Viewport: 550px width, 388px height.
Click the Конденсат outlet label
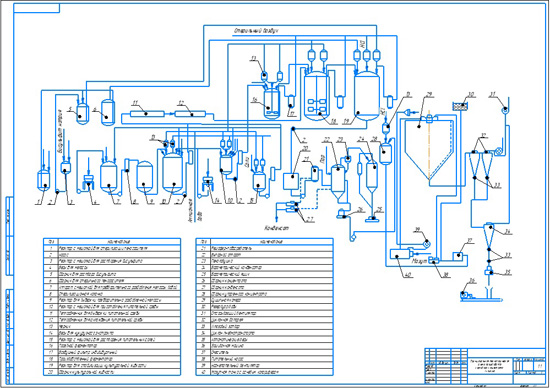(x=276, y=228)
